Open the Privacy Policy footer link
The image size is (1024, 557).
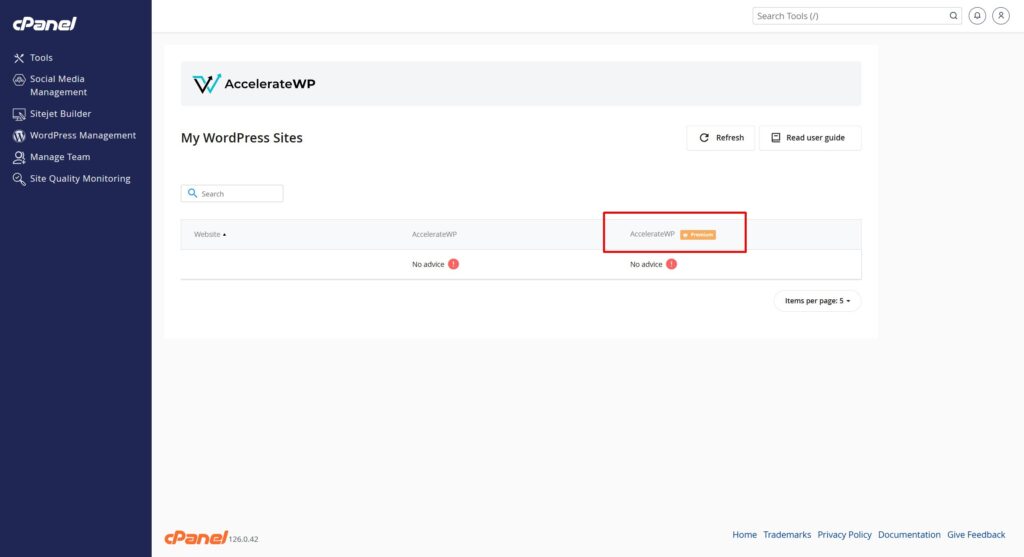coord(844,535)
